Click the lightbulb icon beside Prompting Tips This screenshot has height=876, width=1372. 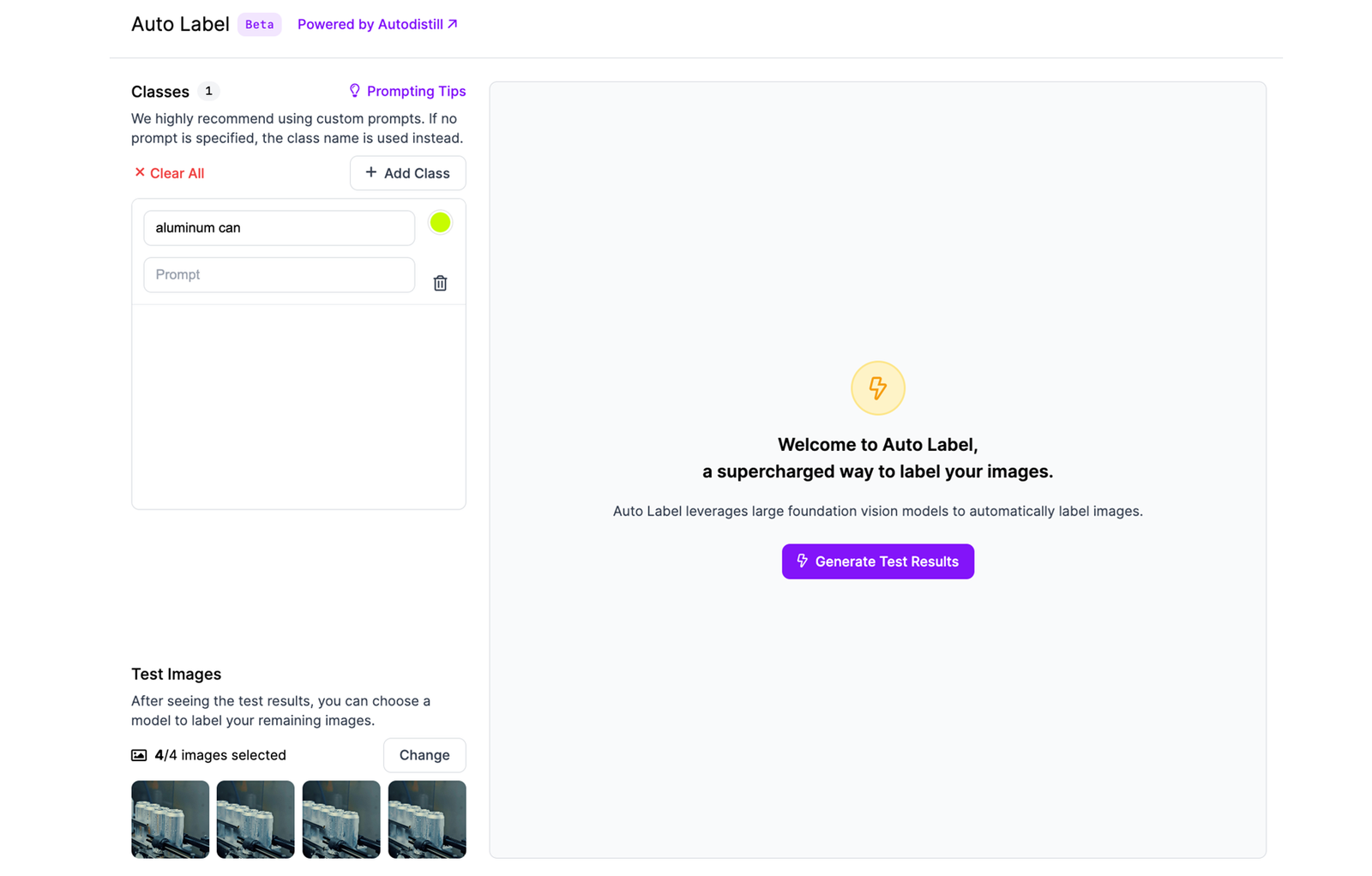click(x=354, y=91)
